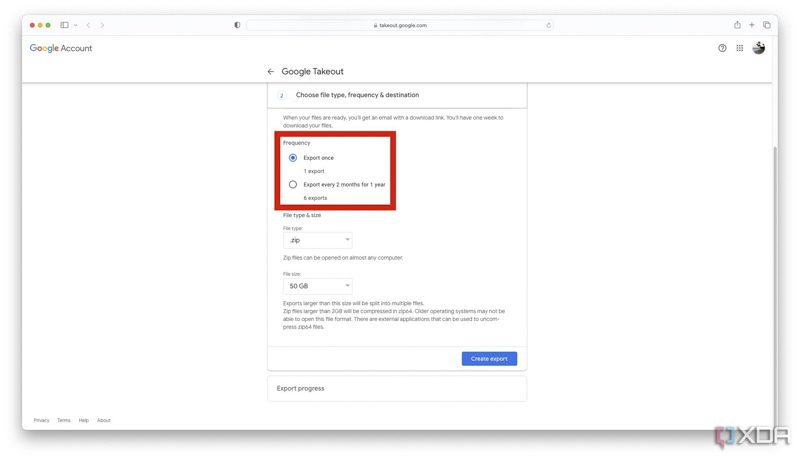Go forward with the Safari forward arrow
The height and width of the screenshot is (459, 800).
[102, 25]
